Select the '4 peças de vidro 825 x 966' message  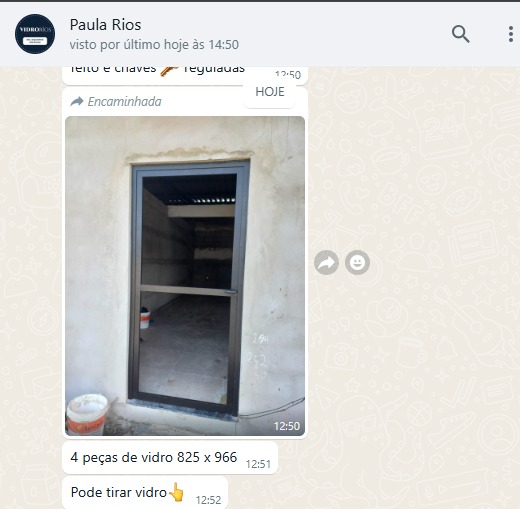[x=170, y=458]
